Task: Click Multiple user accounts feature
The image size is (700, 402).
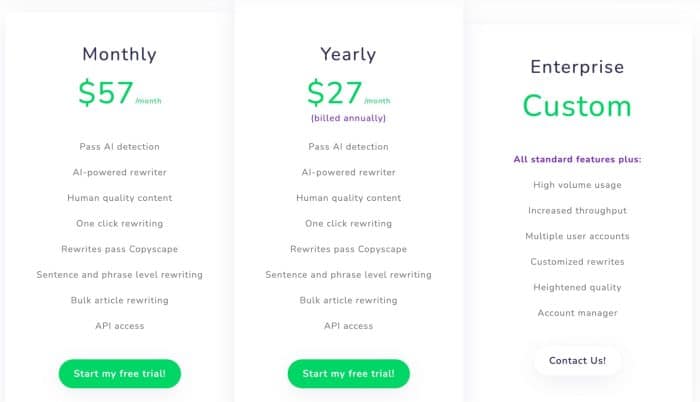Action: click(577, 236)
